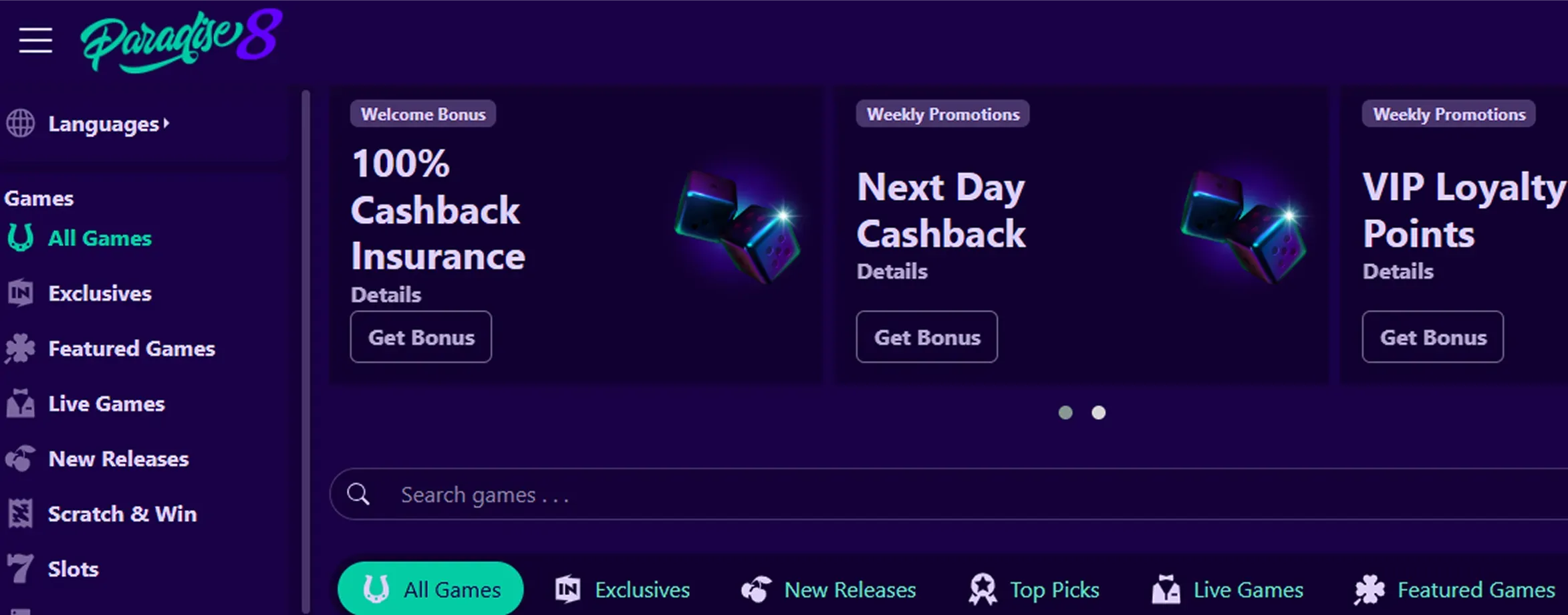Select the New Releases category tab
The image size is (1568, 615).
[x=829, y=590]
